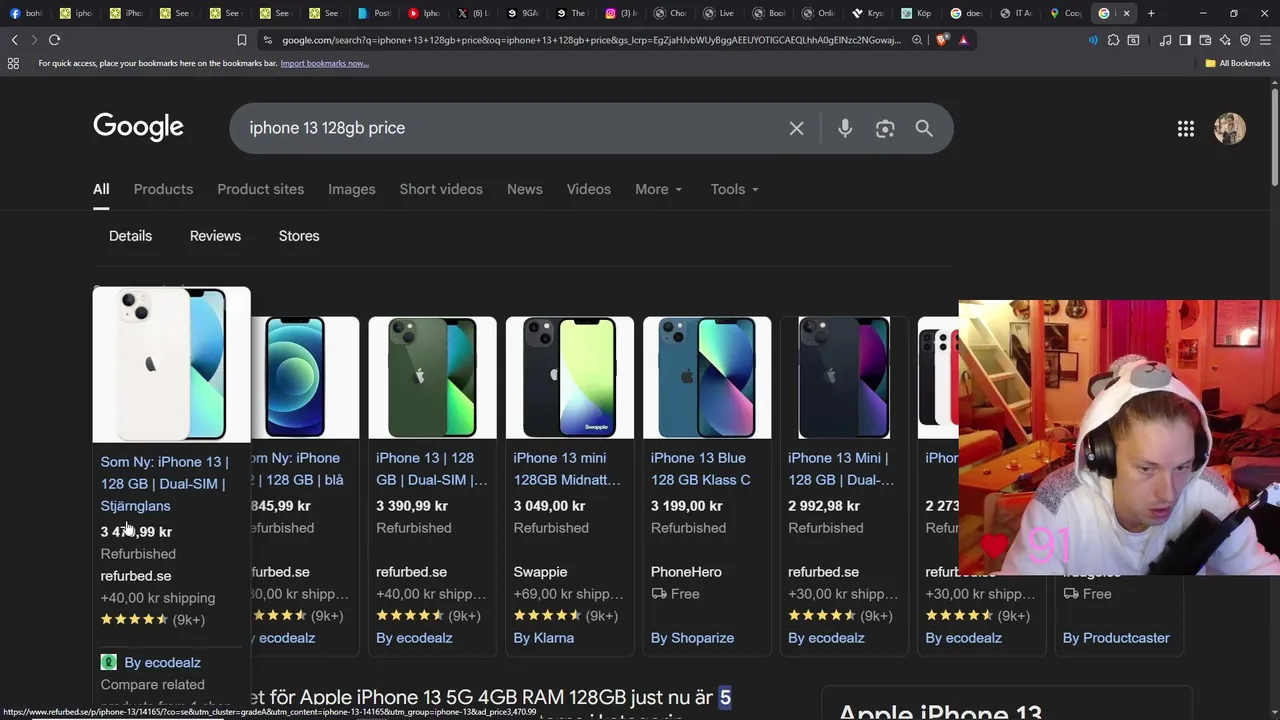Open Leo AI sparkle icon
This screenshot has width=1280, height=720.
tap(1225, 40)
